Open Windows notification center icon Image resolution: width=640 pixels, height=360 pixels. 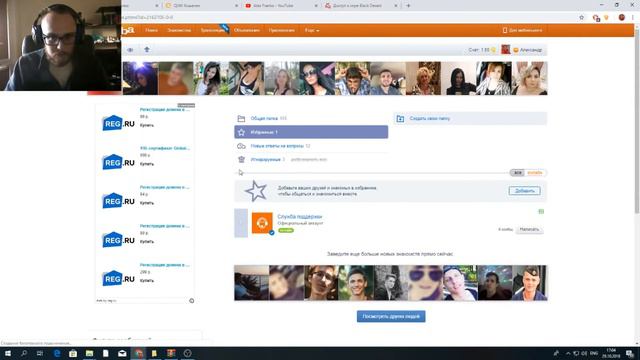(630, 353)
